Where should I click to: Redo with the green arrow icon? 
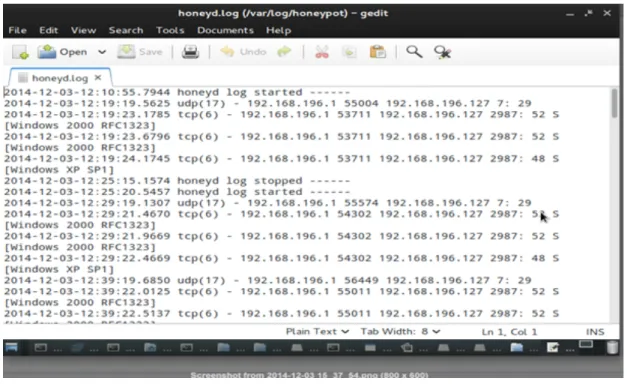click(284, 52)
